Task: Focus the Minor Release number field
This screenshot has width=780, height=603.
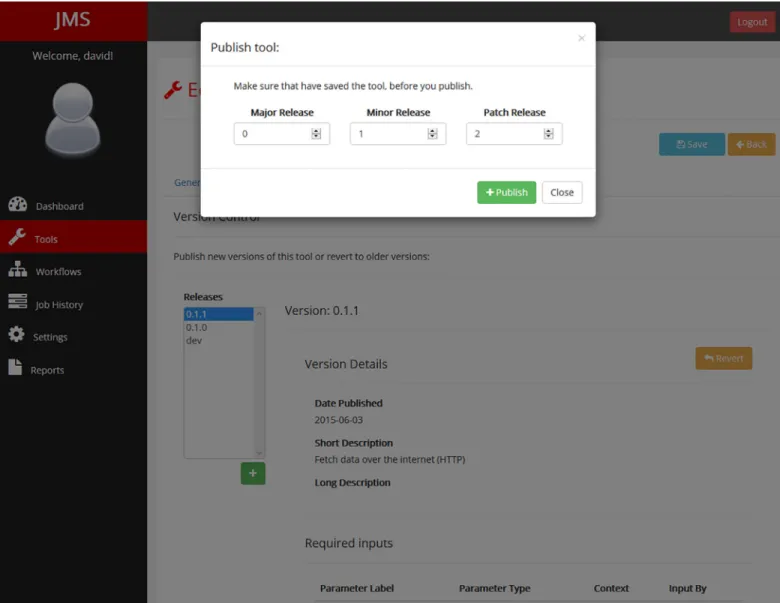Action: click(398, 134)
